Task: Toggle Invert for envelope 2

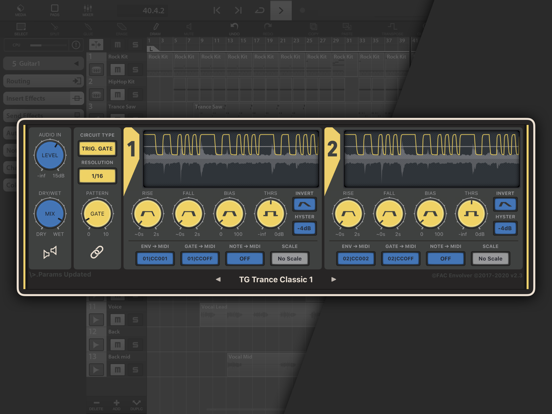Action: (505, 204)
